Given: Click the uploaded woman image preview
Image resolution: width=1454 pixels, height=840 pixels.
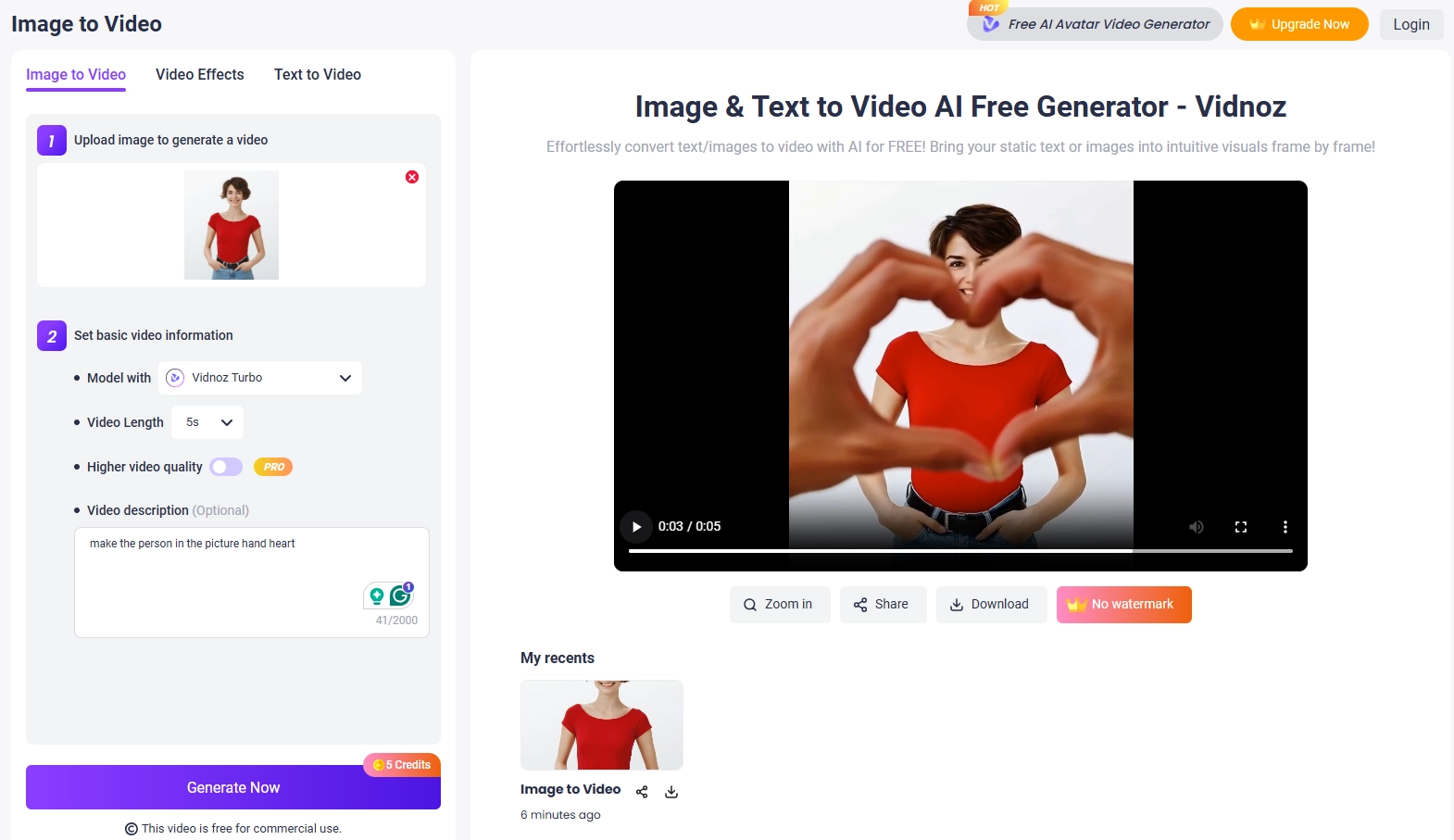Looking at the screenshot, I should (232, 225).
